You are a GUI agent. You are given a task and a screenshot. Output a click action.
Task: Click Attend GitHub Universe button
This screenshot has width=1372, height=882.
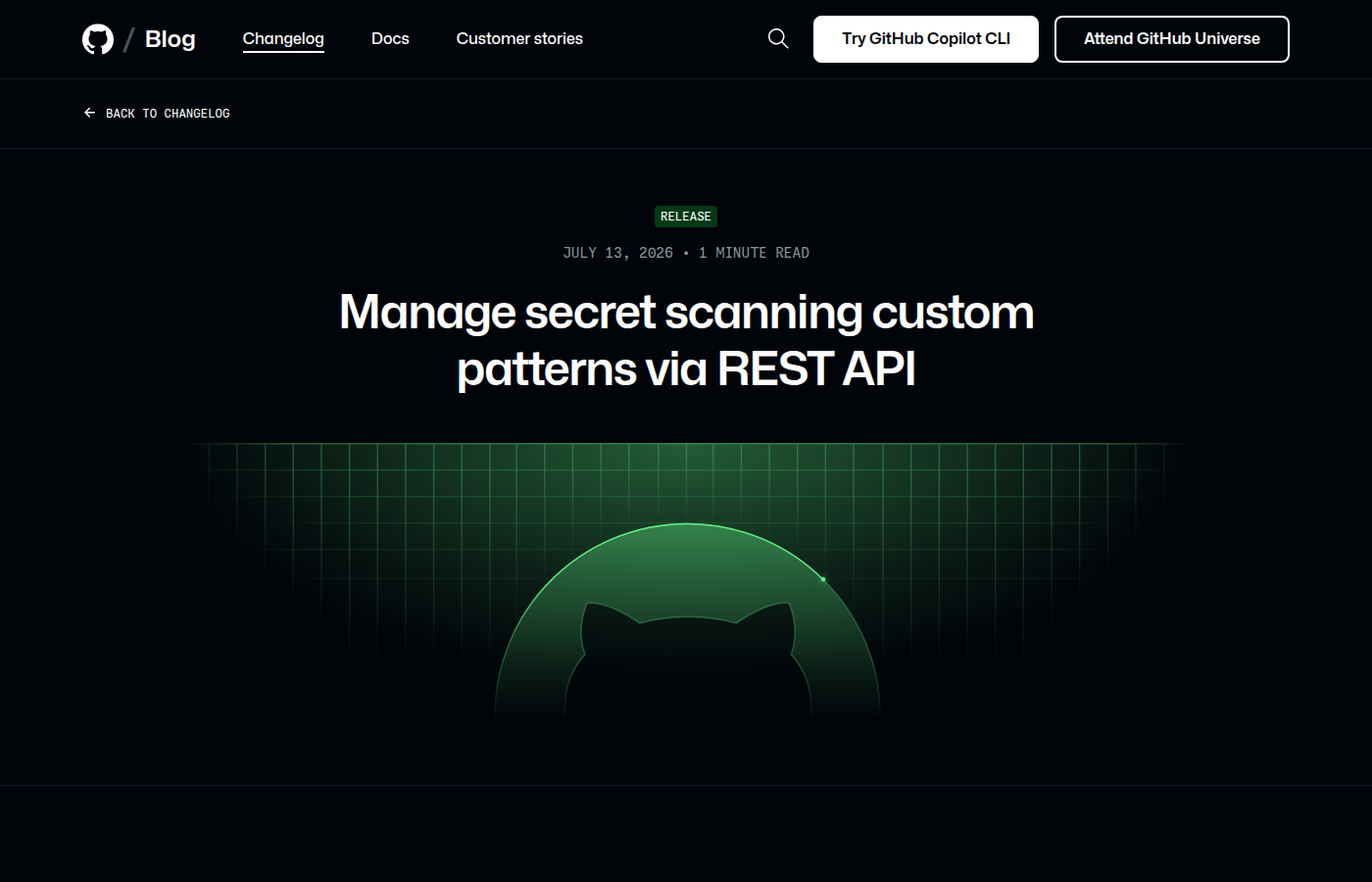pos(1172,39)
